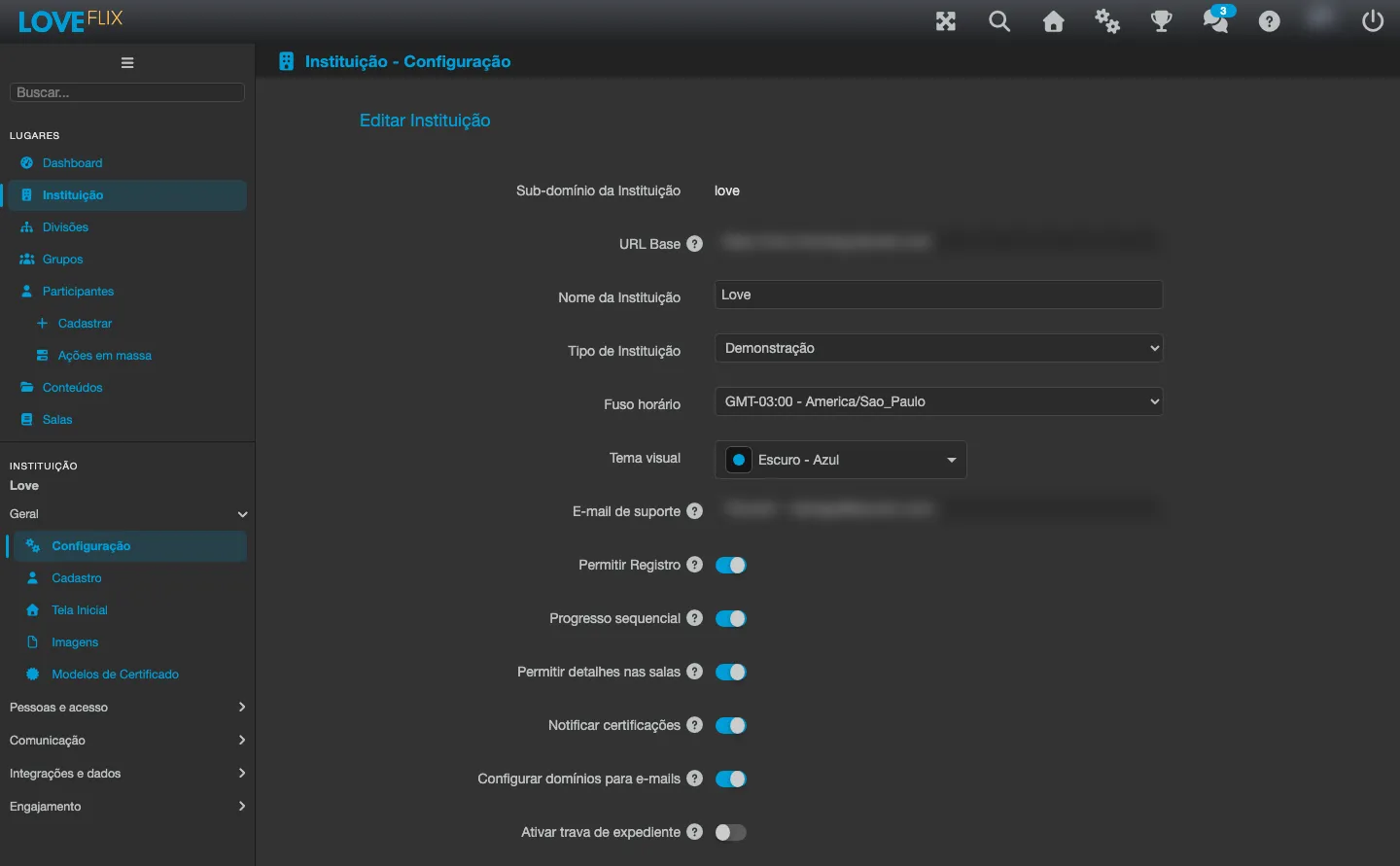The image size is (1400, 866).
Task: Click the Grupos people icon
Action: [x=27, y=260]
